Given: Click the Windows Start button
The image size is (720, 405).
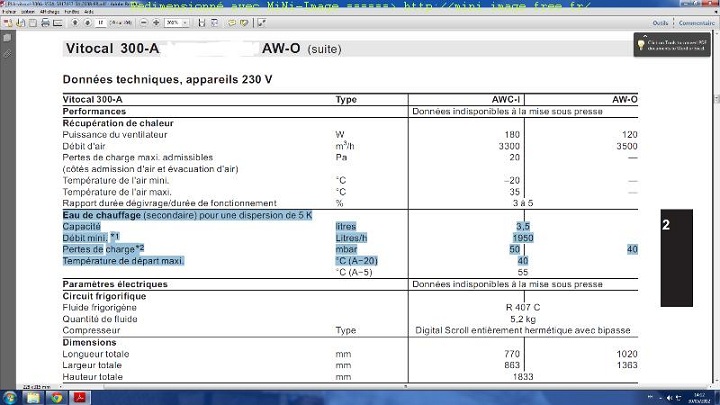Looking at the screenshot, I should click(10, 396).
